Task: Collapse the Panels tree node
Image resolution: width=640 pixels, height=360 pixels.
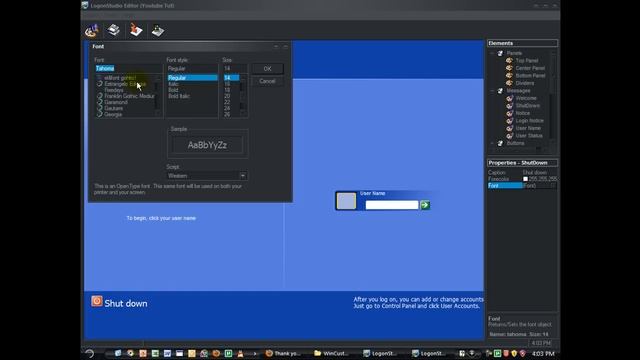Action: click(492, 53)
